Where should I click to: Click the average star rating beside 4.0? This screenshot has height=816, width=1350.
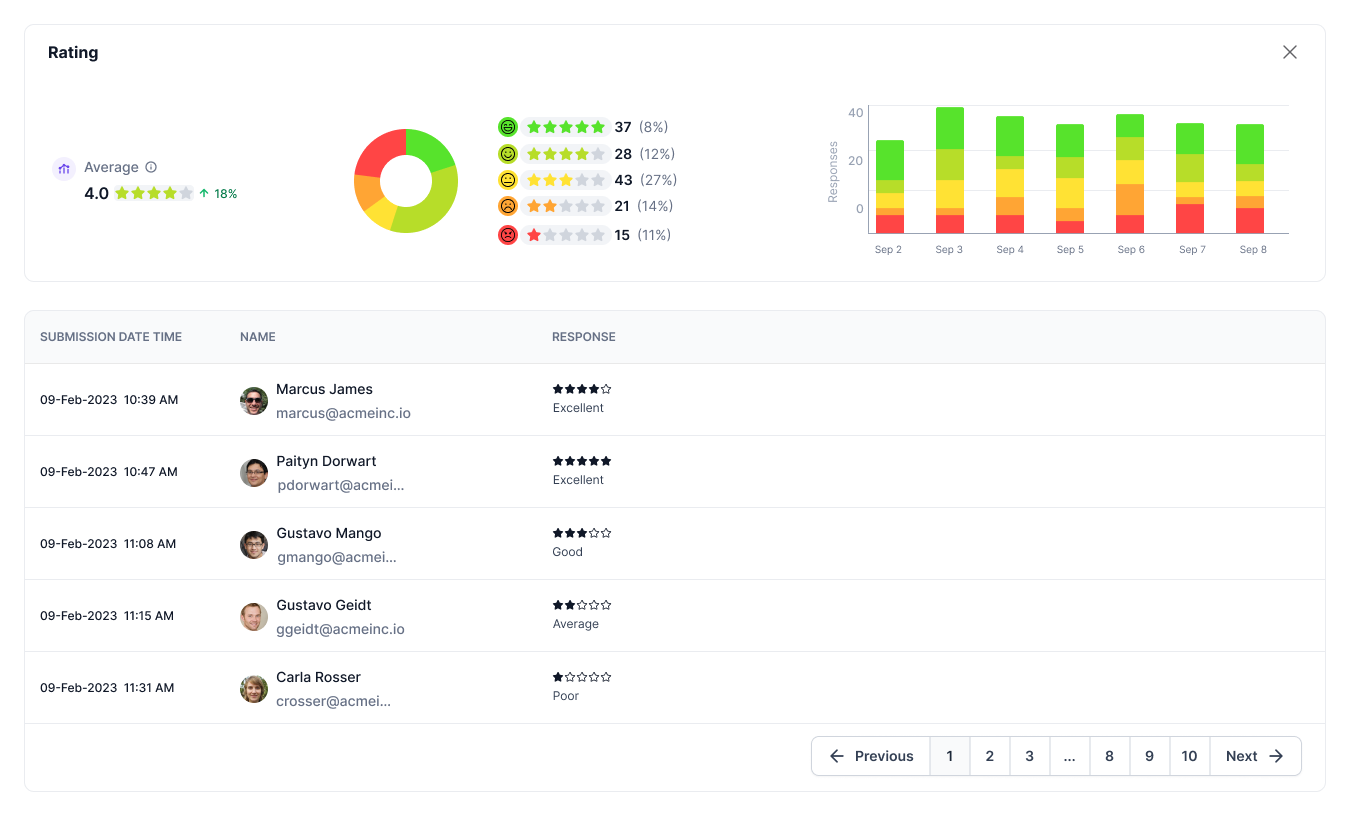pyautogui.click(x=154, y=193)
